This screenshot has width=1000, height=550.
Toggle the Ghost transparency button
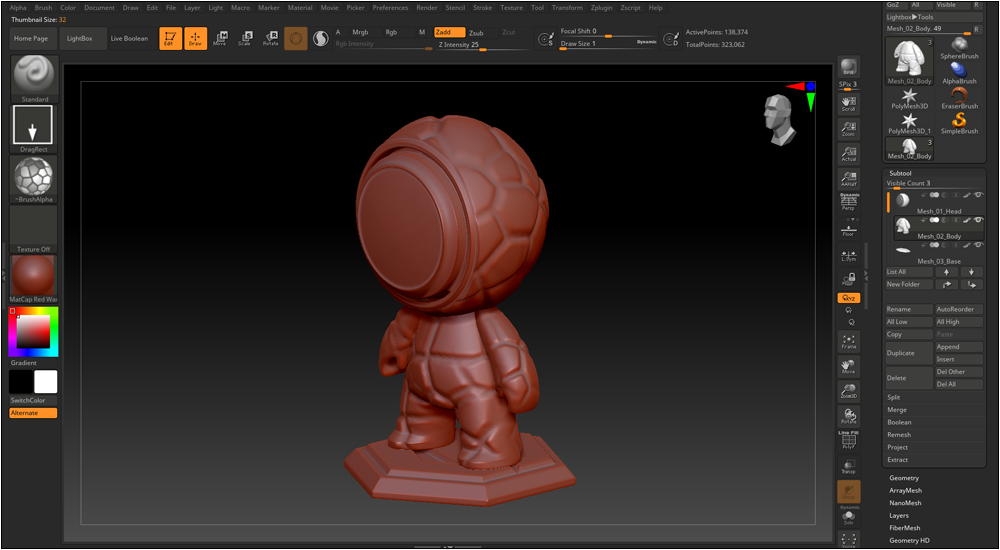coord(848,489)
